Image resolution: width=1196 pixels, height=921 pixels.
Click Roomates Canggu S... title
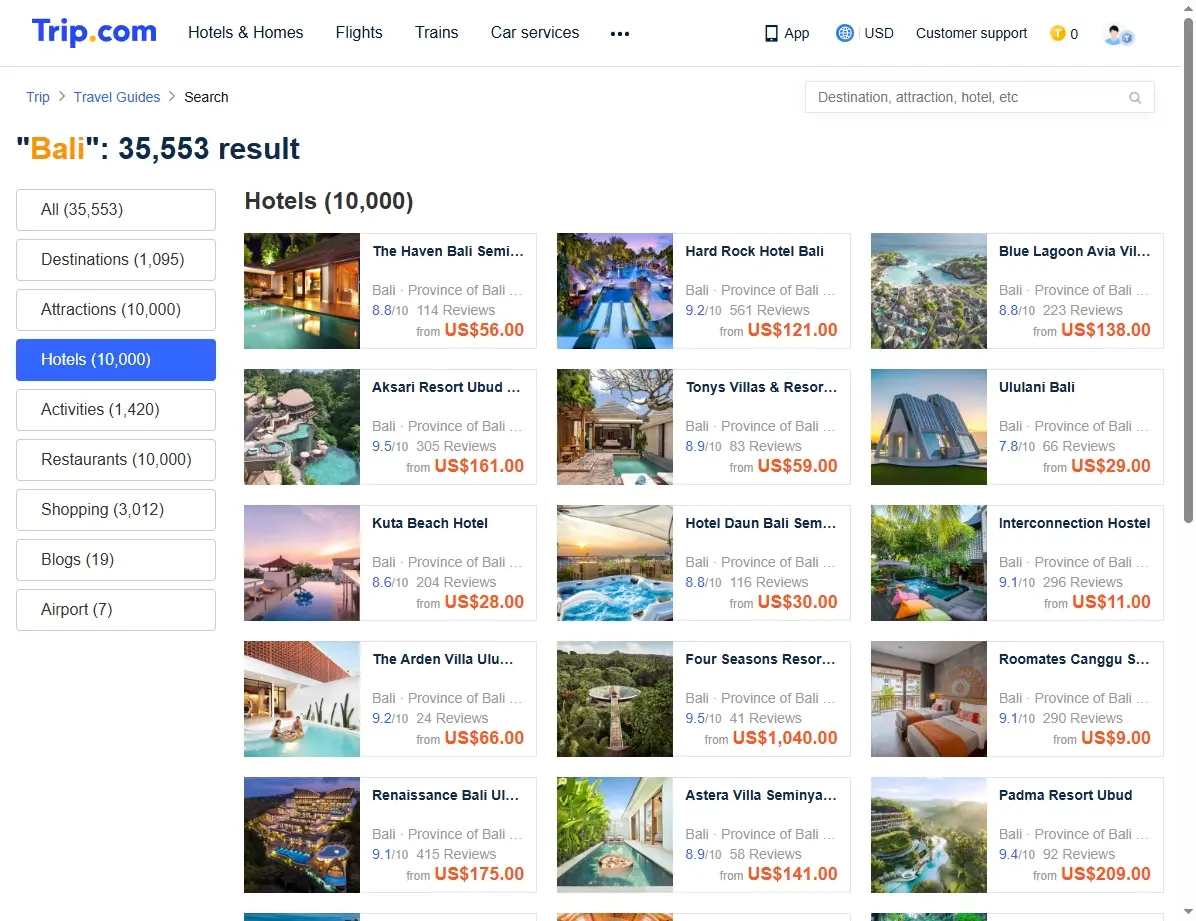click(x=1073, y=659)
